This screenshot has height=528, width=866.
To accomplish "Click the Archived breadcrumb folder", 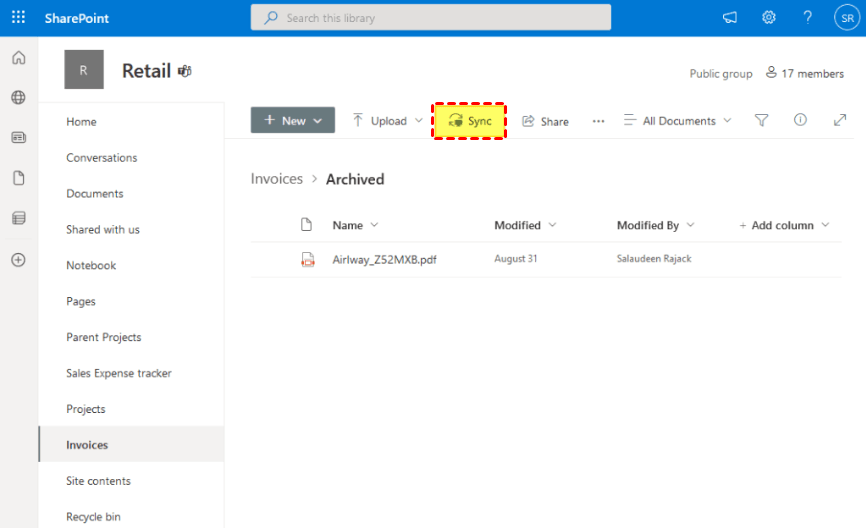I will (355, 179).
